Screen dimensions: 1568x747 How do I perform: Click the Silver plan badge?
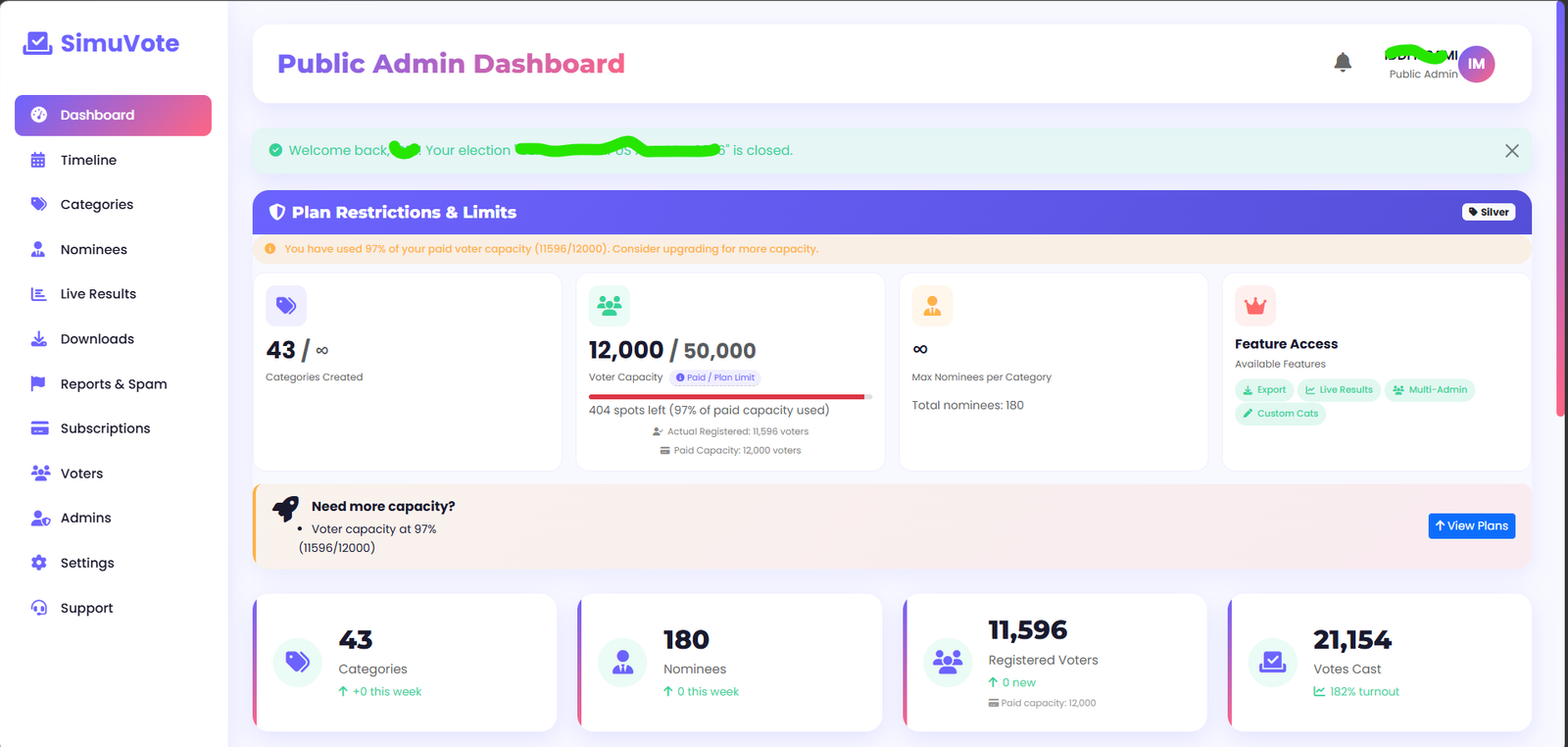(1489, 212)
